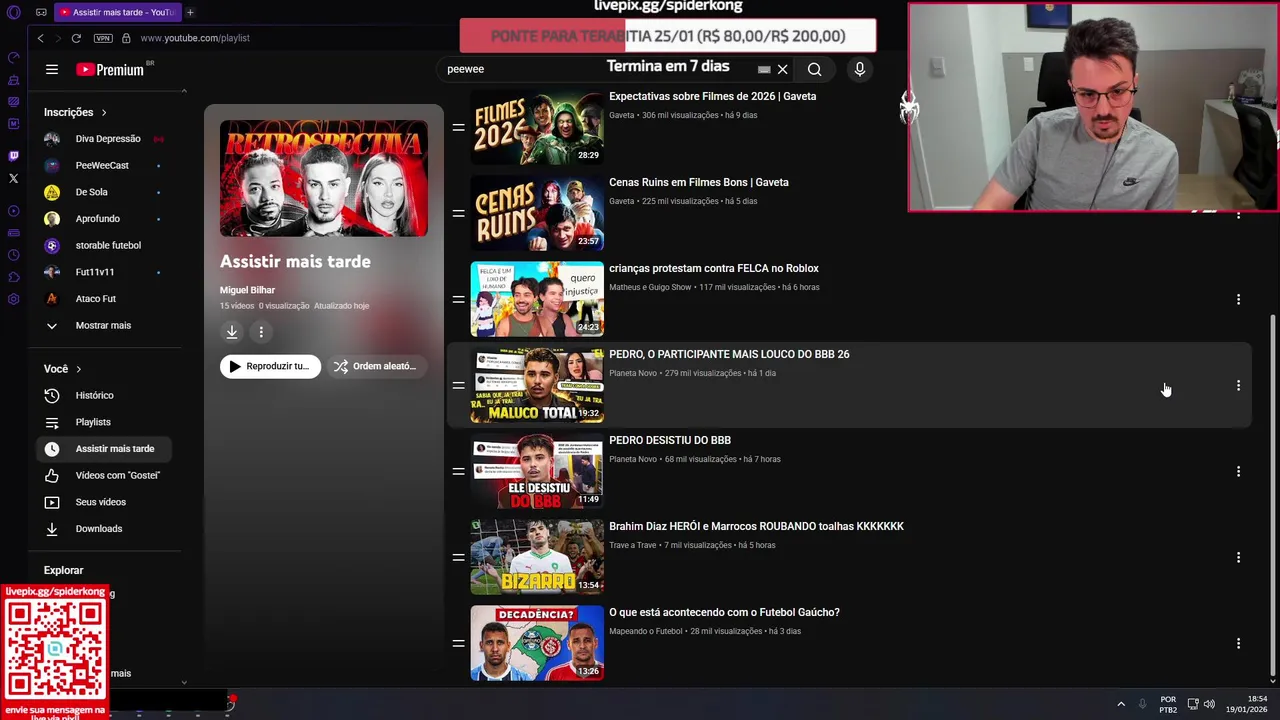Download the Assistir mais tarde playlist
Screen dimensions: 1280x720
(231, 332)
